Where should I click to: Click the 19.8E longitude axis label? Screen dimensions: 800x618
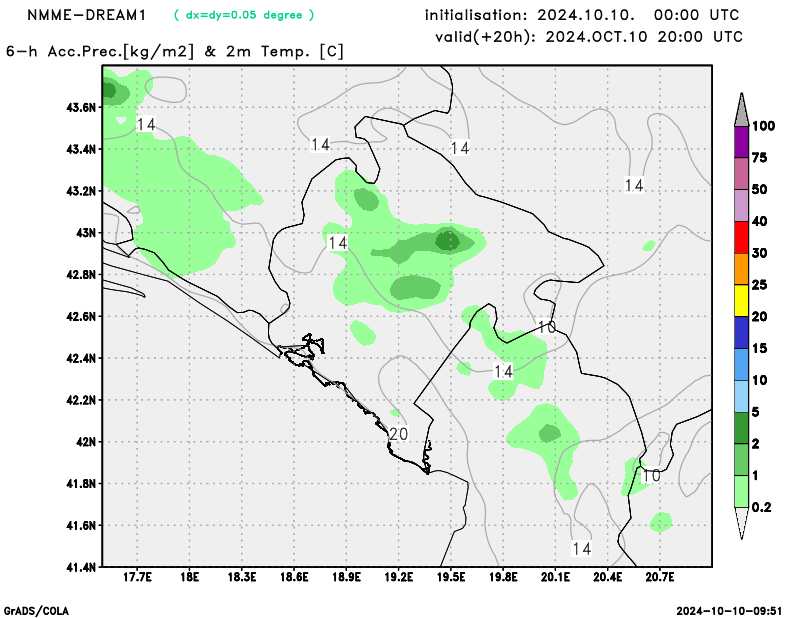503,577
